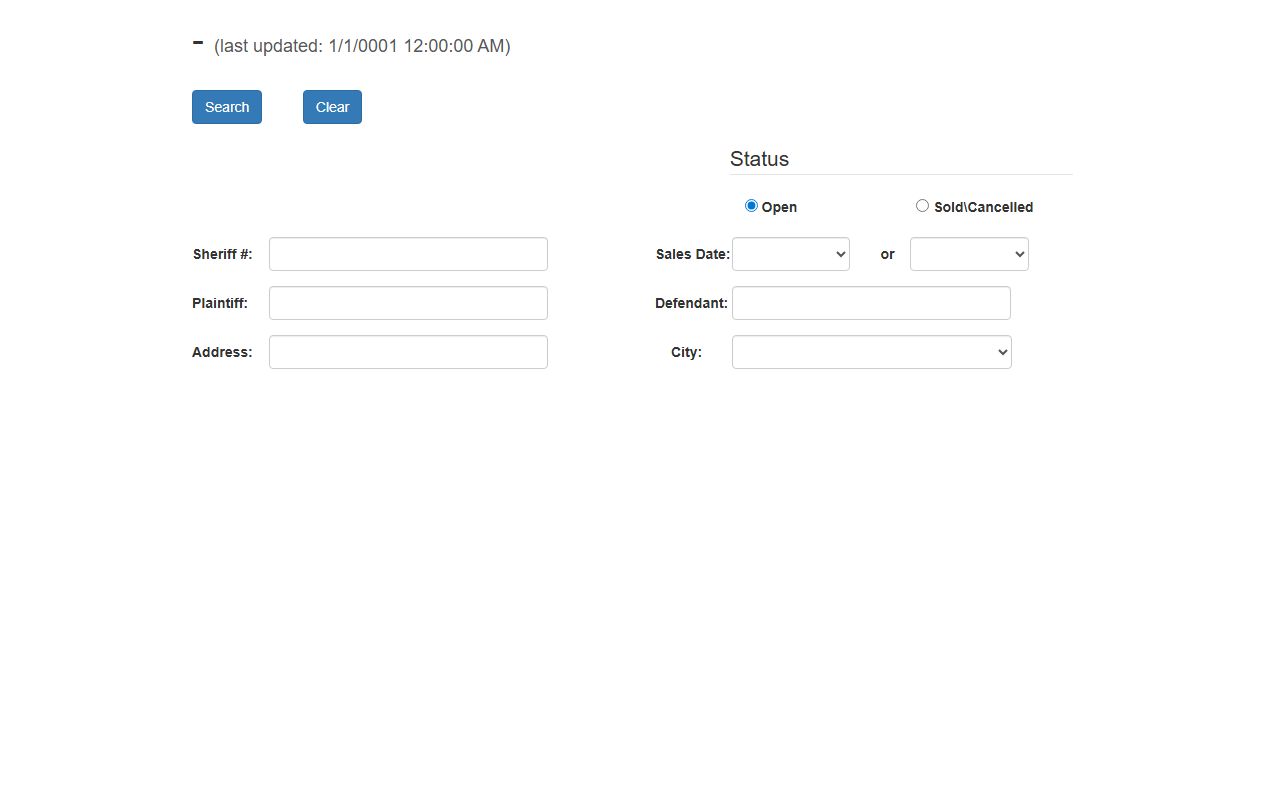This screenshot has width=1280, height=800.
Task: Open the first Sales Date dropdown
Action: pyautogui.click(x=790, y=254)
